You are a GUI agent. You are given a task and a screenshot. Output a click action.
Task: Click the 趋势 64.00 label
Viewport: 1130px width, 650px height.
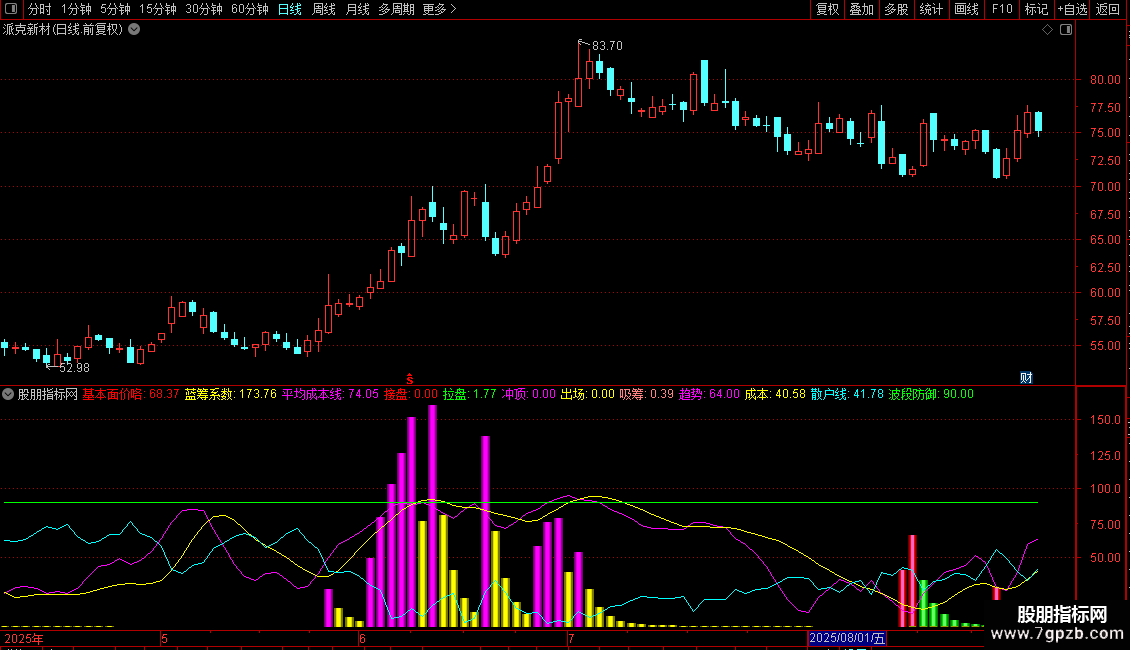pyautogui.click(x=709, y=394)
